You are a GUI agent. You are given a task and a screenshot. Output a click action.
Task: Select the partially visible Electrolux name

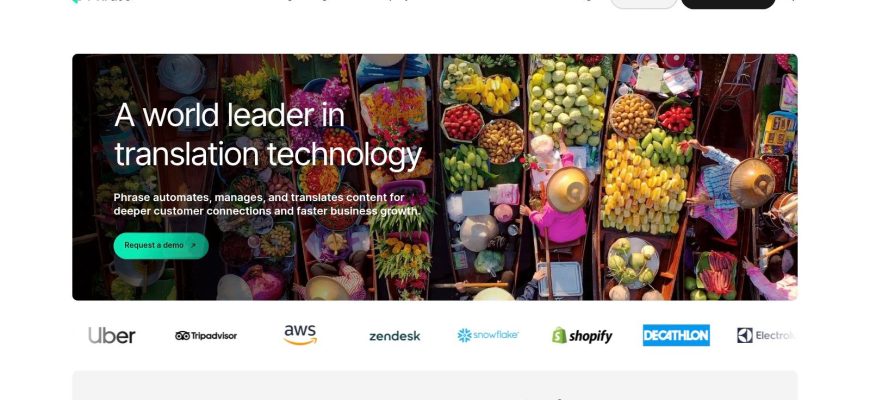tap(775, 335)
